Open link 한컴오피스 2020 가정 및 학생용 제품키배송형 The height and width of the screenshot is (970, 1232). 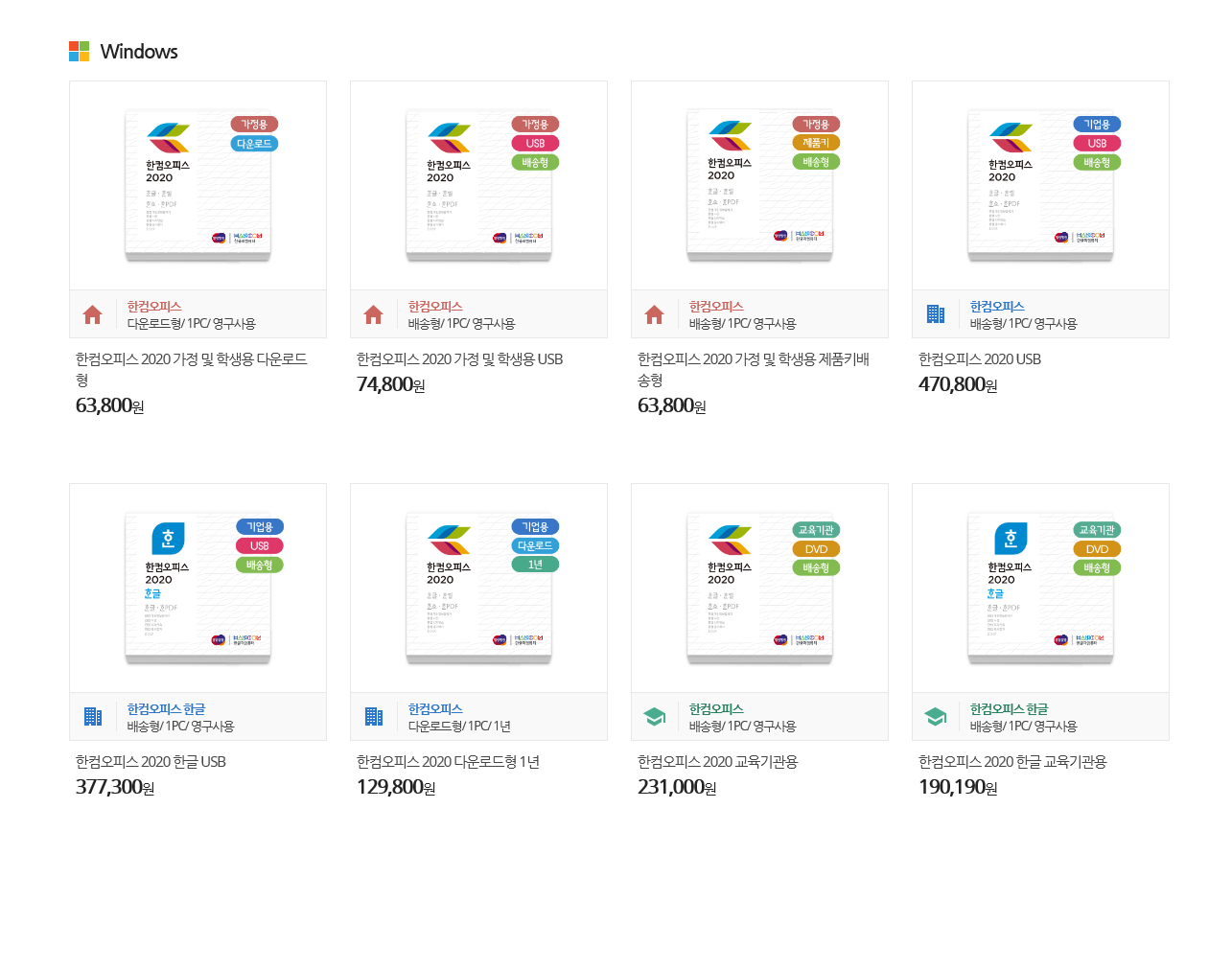754,369
